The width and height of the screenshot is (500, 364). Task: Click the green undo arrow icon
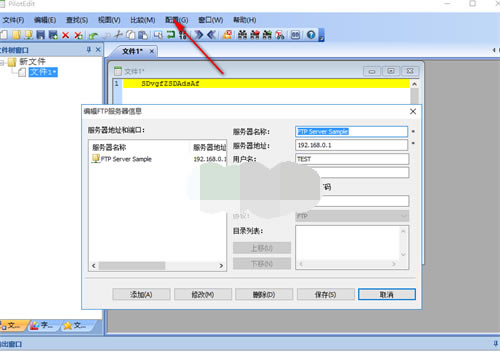[x=93, y=35]
